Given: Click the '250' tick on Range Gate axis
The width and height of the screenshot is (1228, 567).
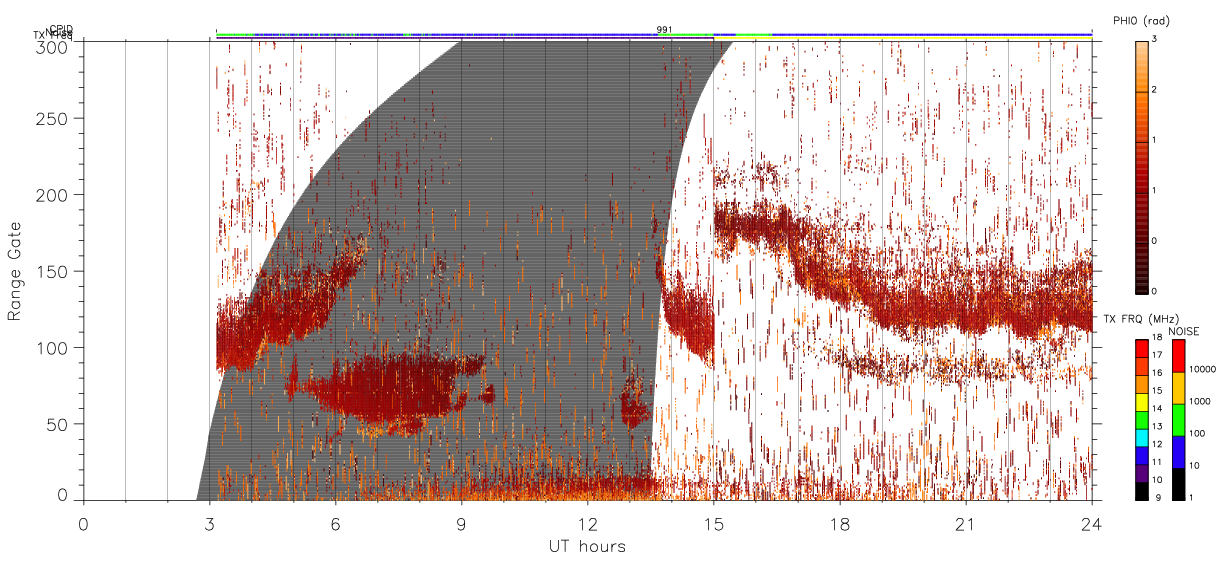Looking at the screenshot, I should 54,118.
